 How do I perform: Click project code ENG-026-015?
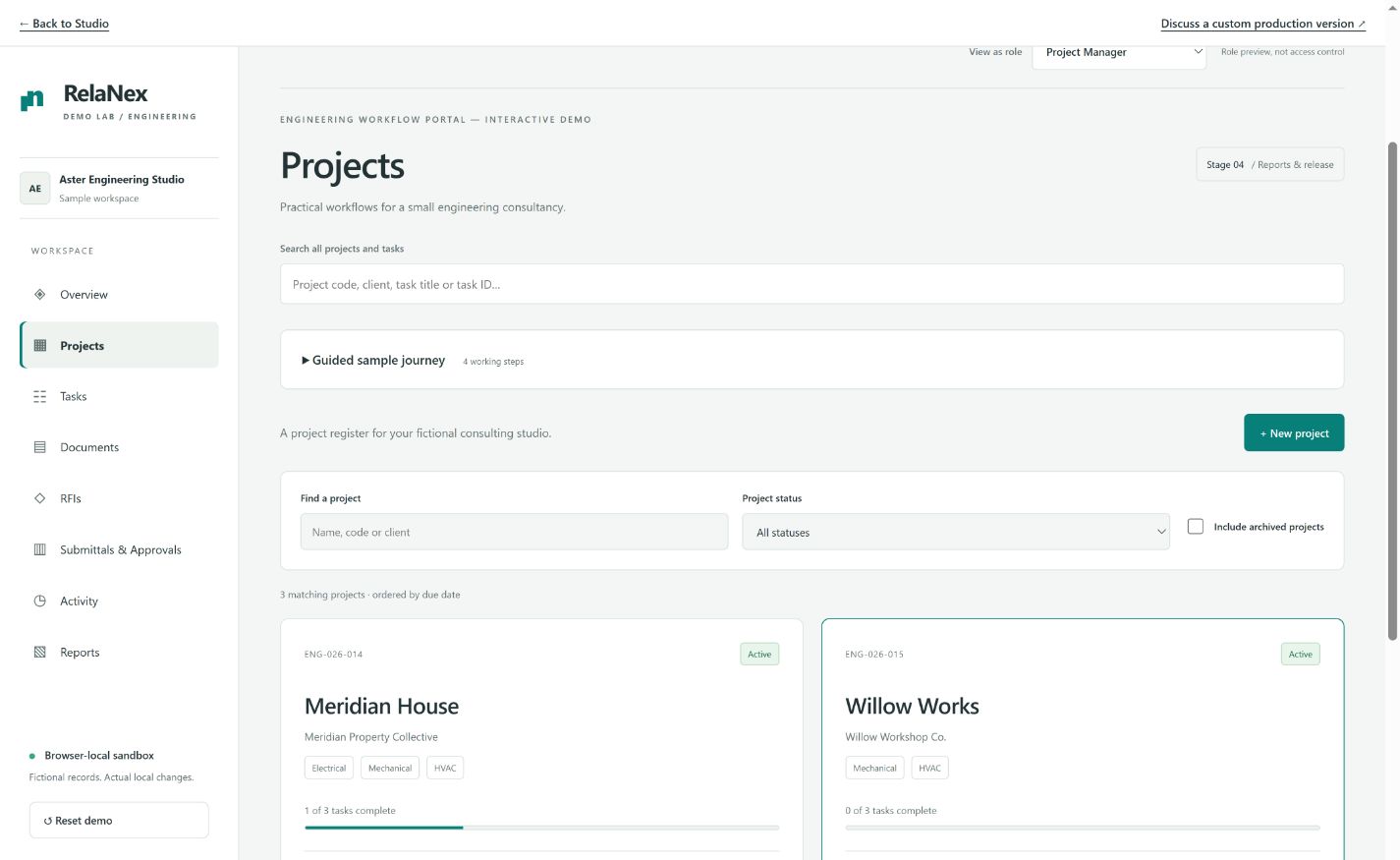pos(874,655)
